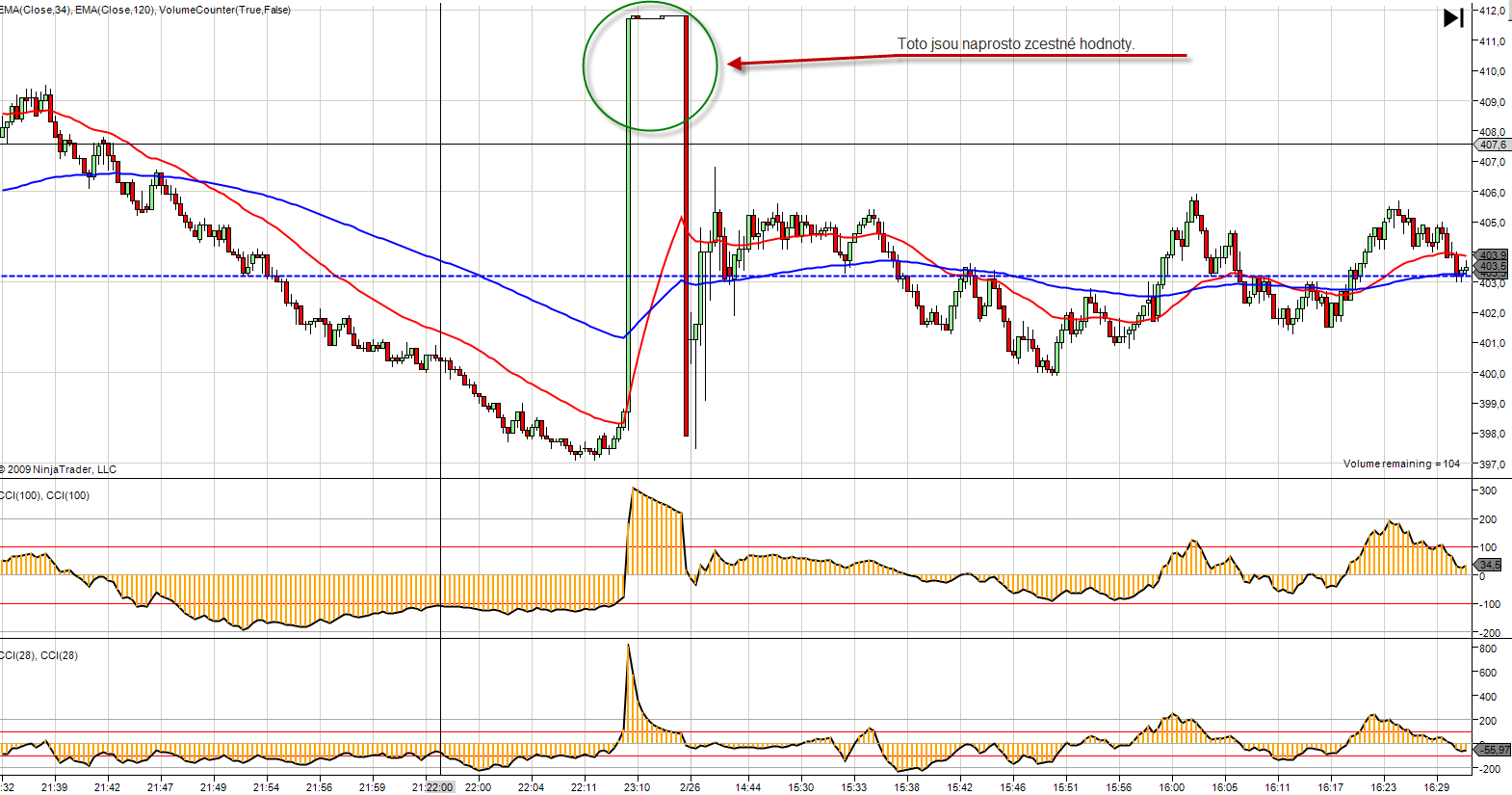Click the 16:11 time axis label

1278,787
